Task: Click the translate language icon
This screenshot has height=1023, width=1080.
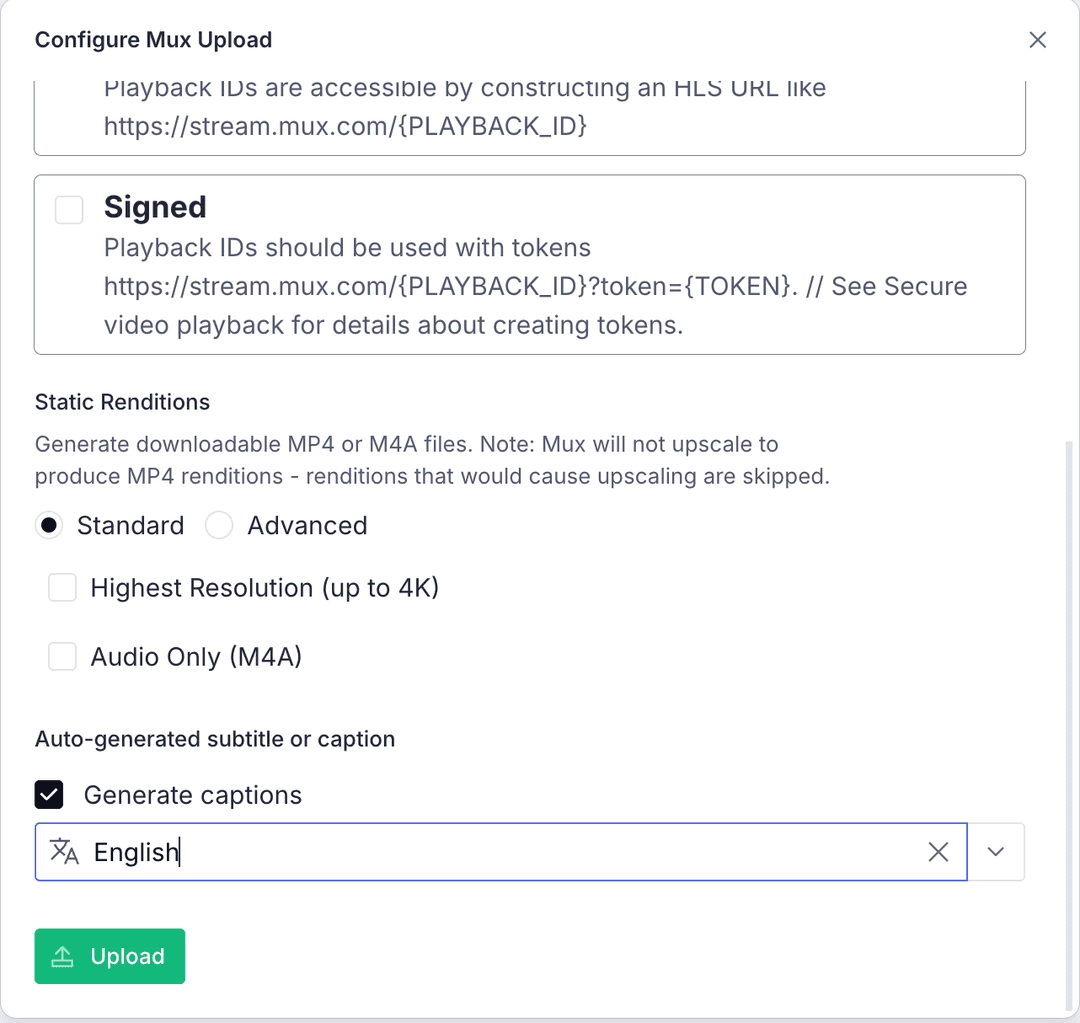Action: click(x=64, y=851)
